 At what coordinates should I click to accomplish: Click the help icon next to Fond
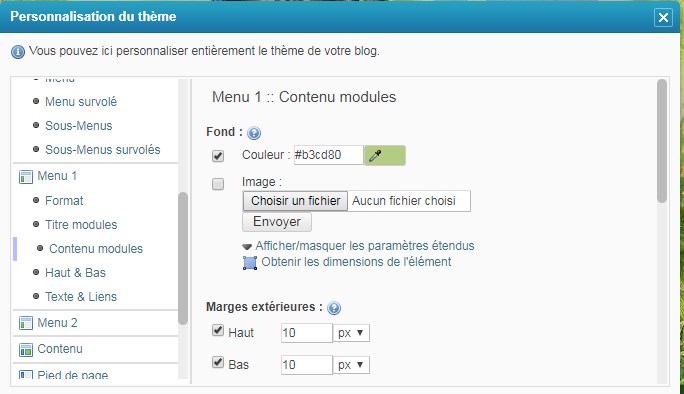[x=254, y=133]
